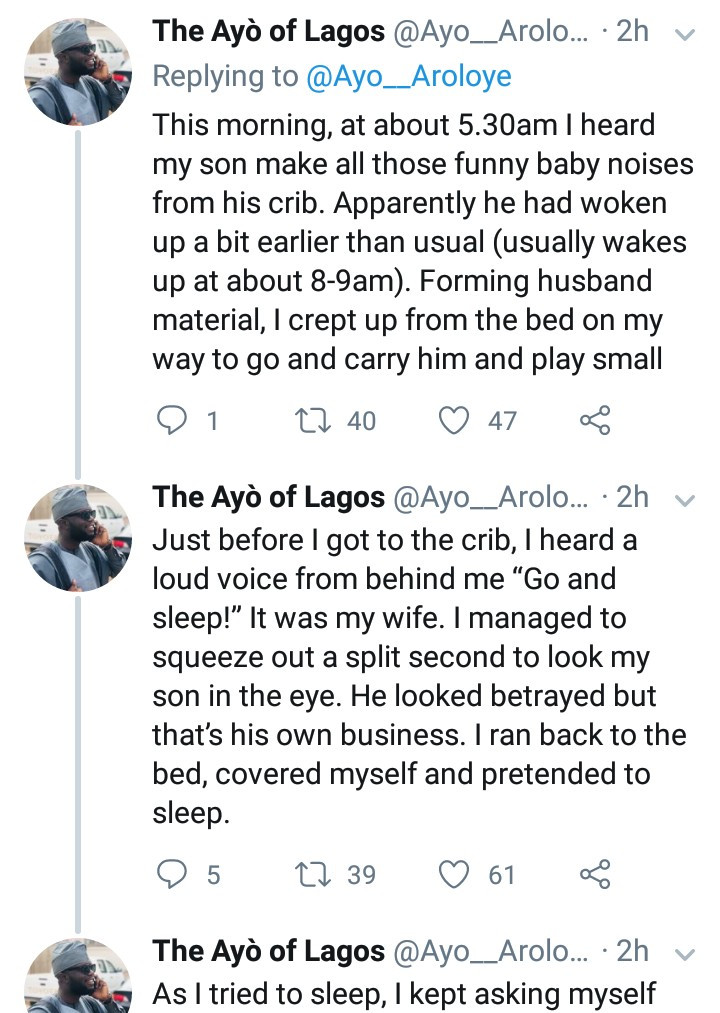
Task: View profile picture on second tweet
Action: (78, 538)
